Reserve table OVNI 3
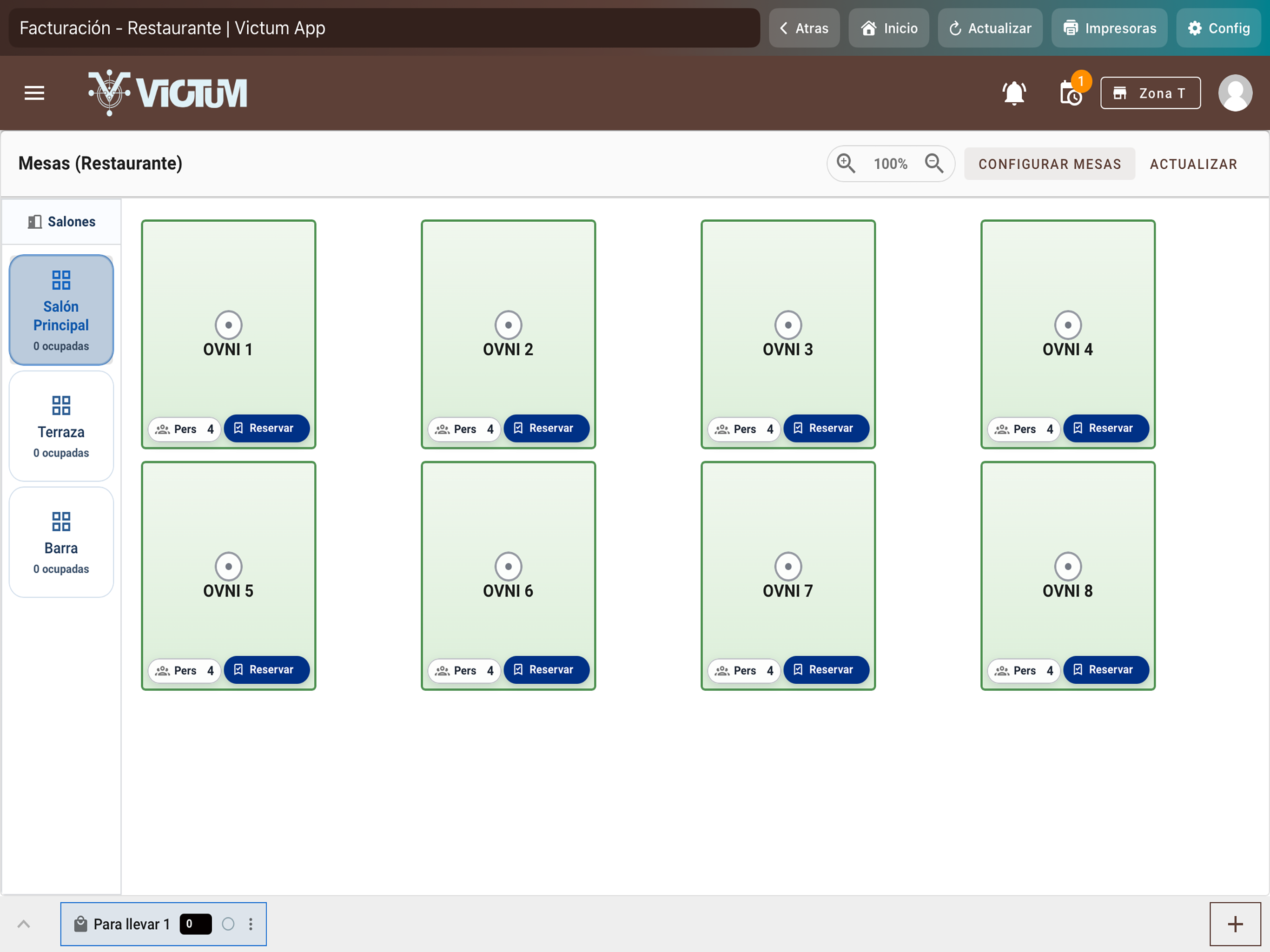 coord(826,428)
